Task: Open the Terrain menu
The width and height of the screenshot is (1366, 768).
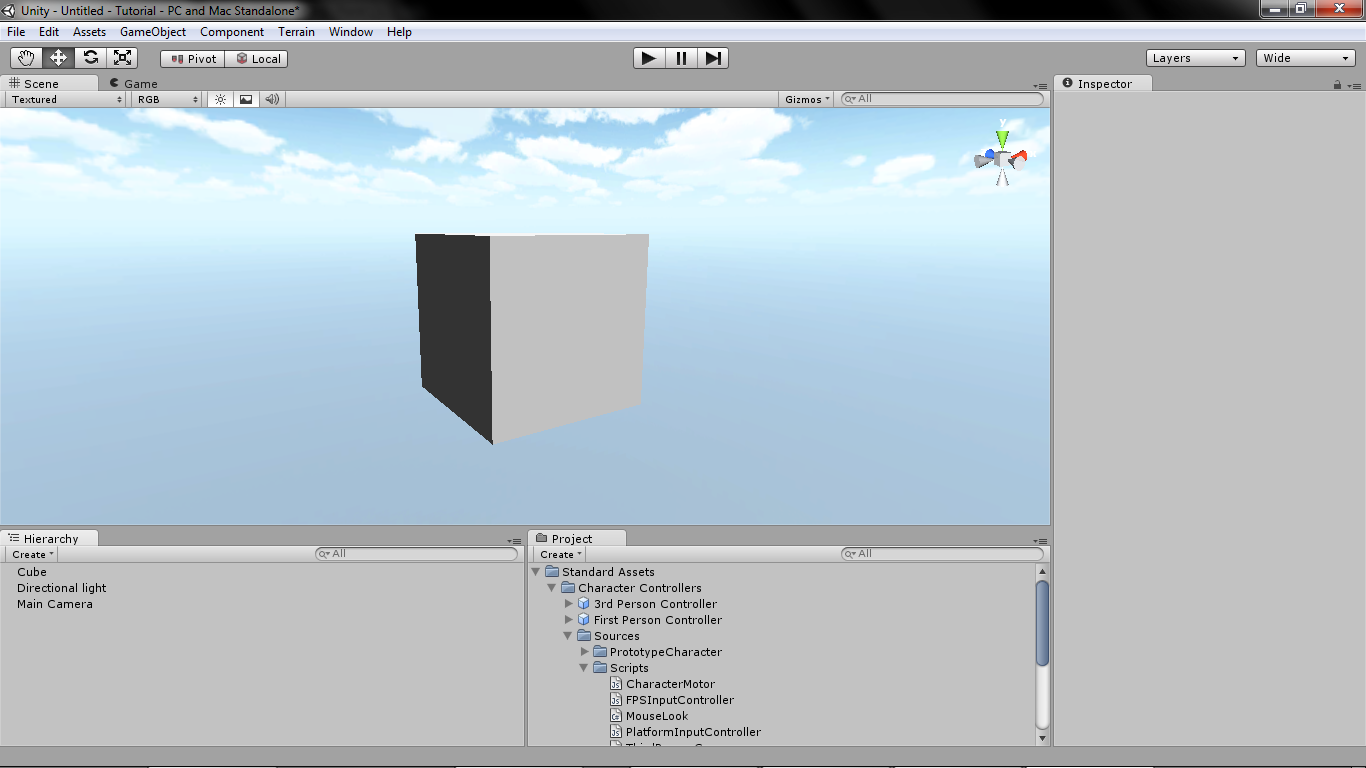Action: [296, 32]
